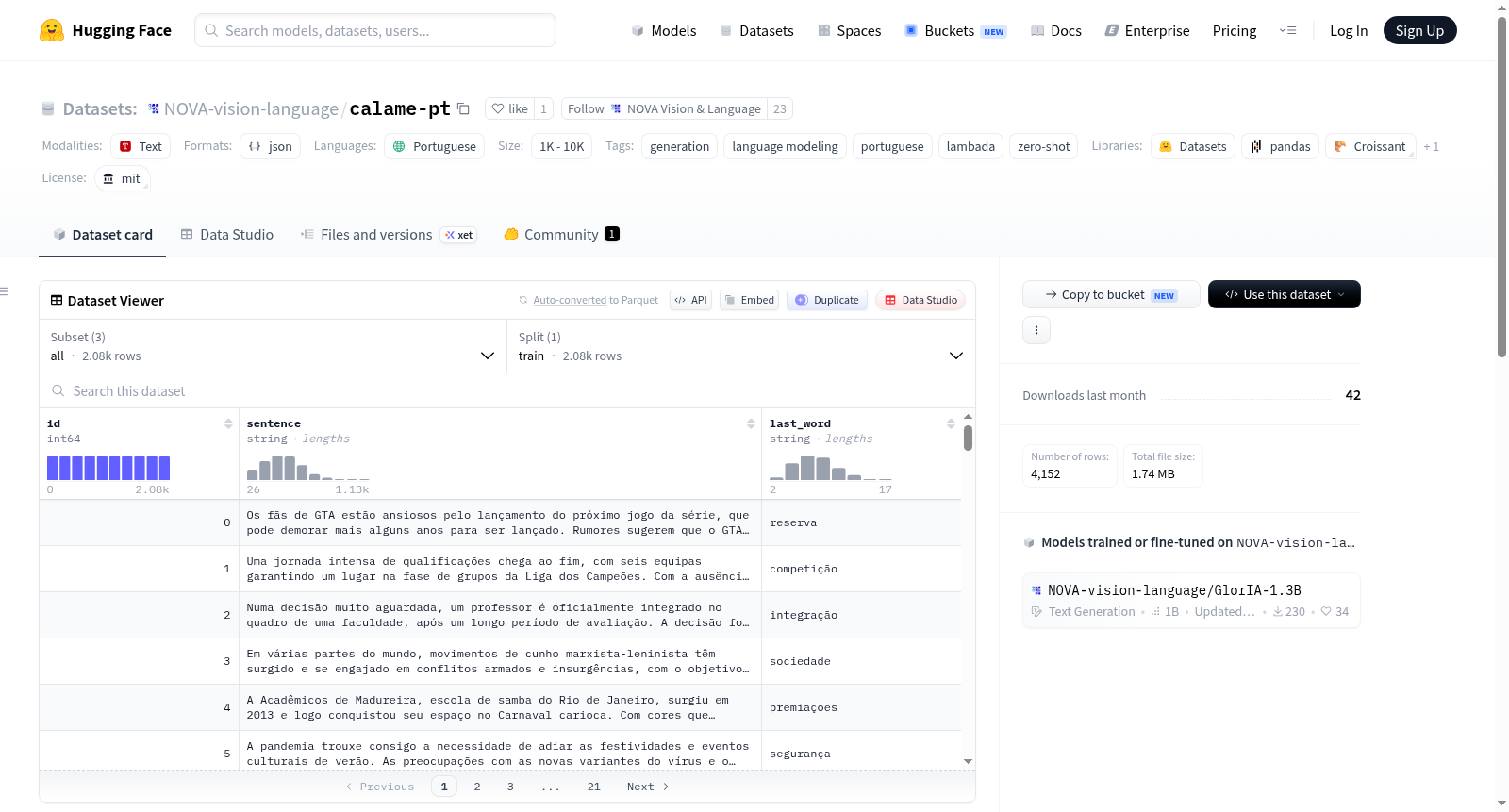Select the zero-shot tag
This screenshot has width=1509, height=812.
[1043, 146]
